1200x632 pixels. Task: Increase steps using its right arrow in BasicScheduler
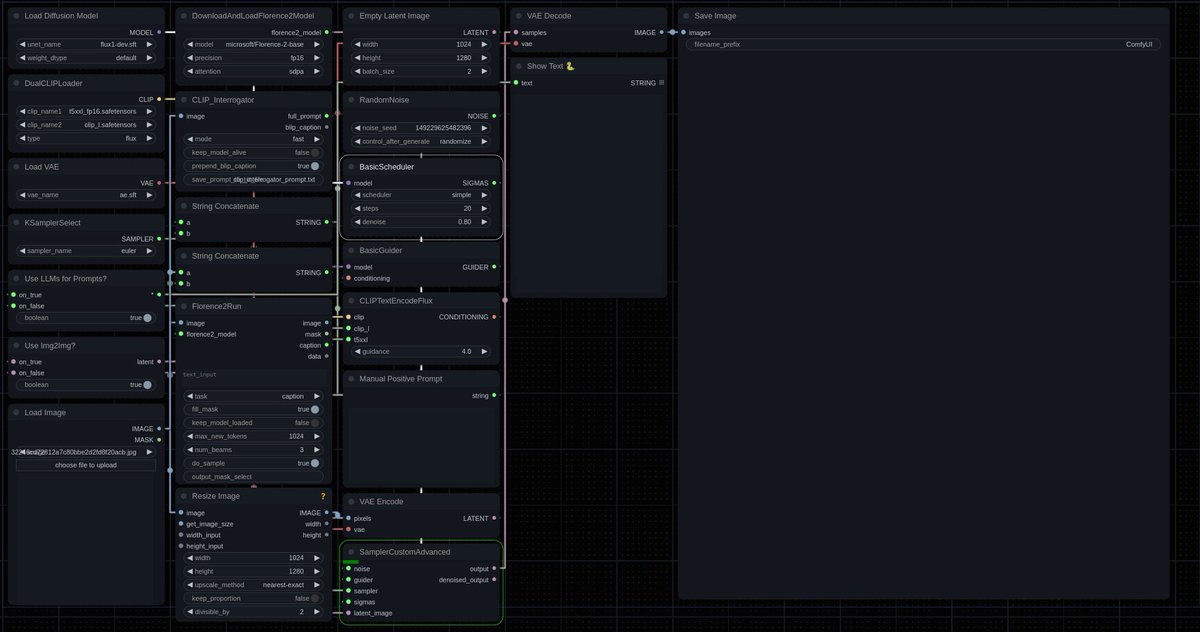click(x=485, y=208)
